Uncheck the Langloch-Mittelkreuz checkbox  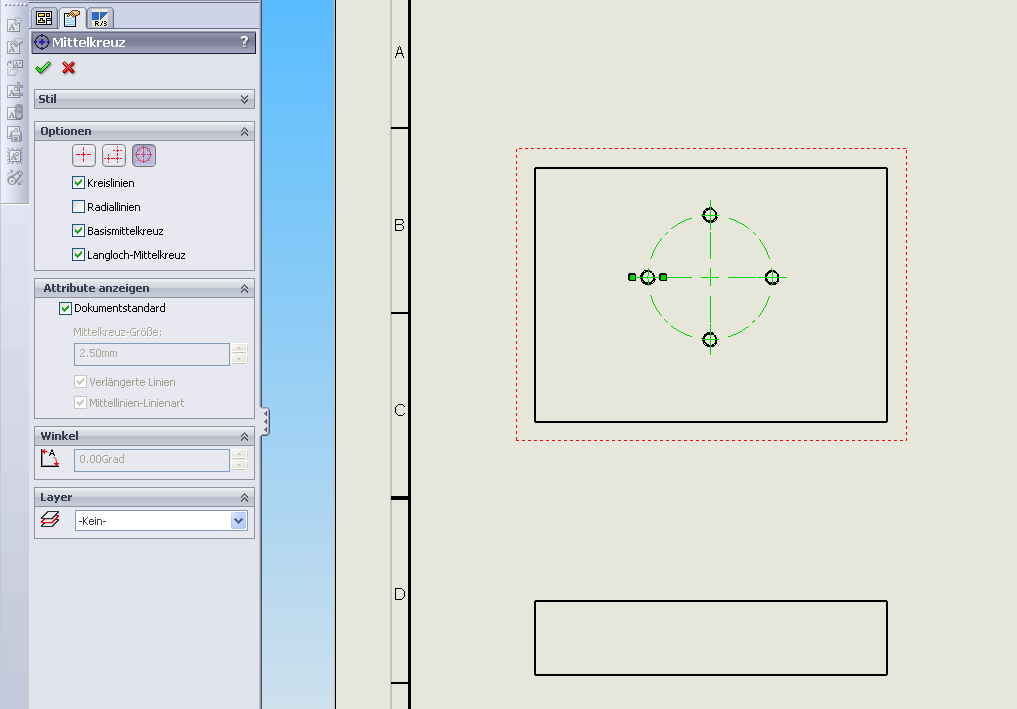pyautogui.click(x=78, y=255)
